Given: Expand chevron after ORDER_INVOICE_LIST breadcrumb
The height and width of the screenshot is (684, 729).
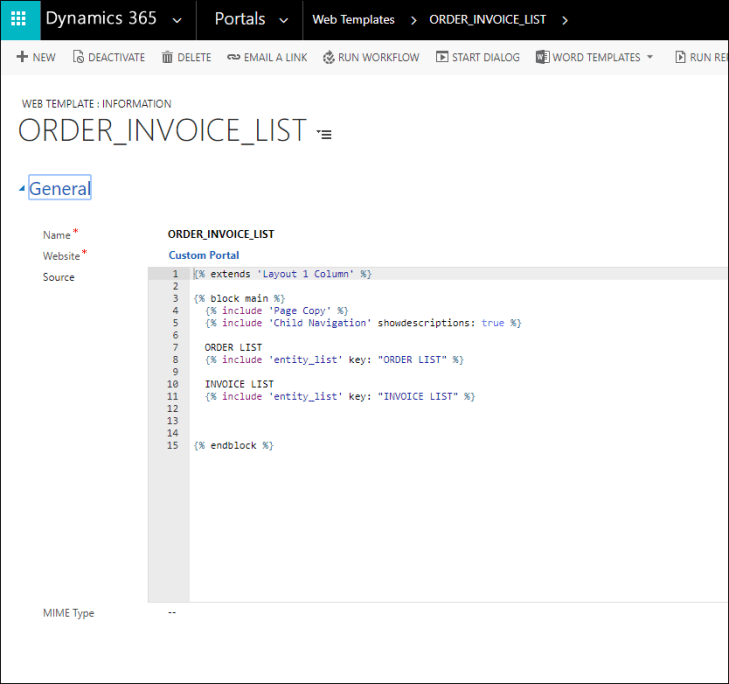Looking at the screenshot, I should point(565,20).
